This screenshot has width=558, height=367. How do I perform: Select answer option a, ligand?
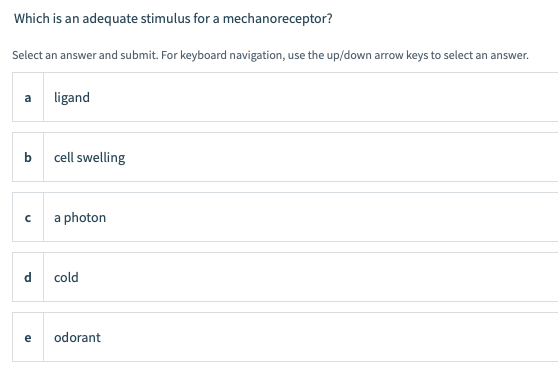click(x=285, y=97)
